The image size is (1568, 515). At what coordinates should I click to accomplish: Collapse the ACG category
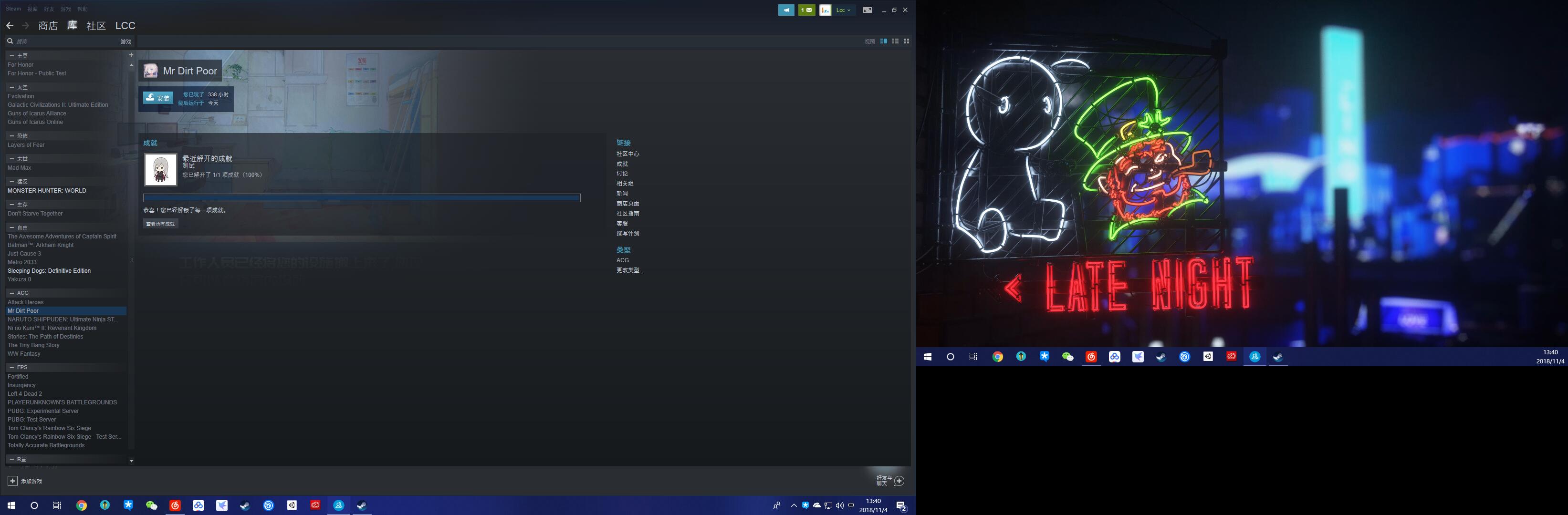tap(12, 293)
